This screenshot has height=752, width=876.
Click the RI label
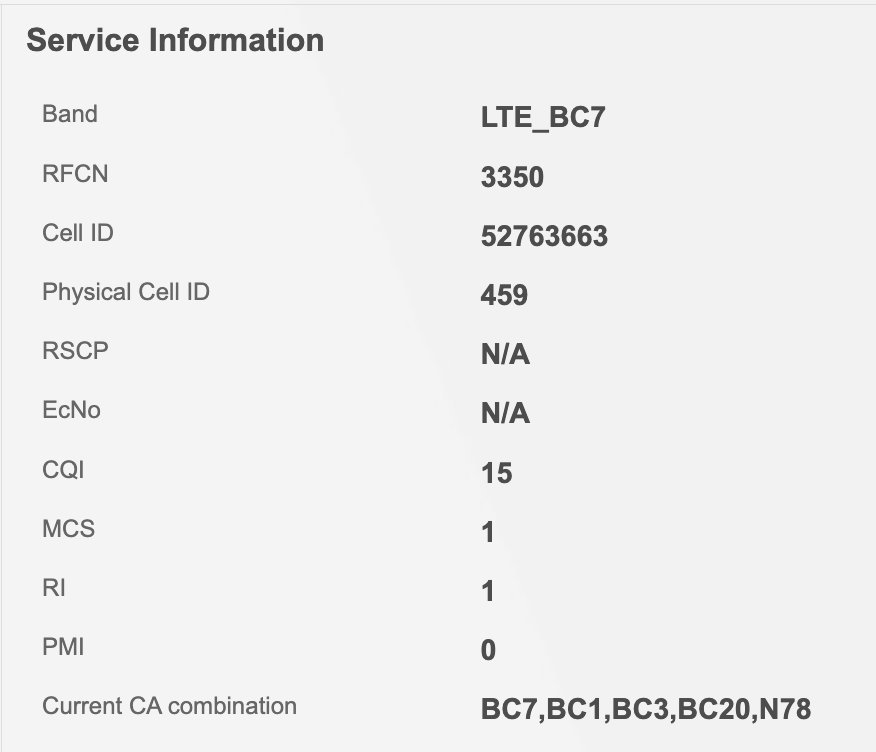54,588
